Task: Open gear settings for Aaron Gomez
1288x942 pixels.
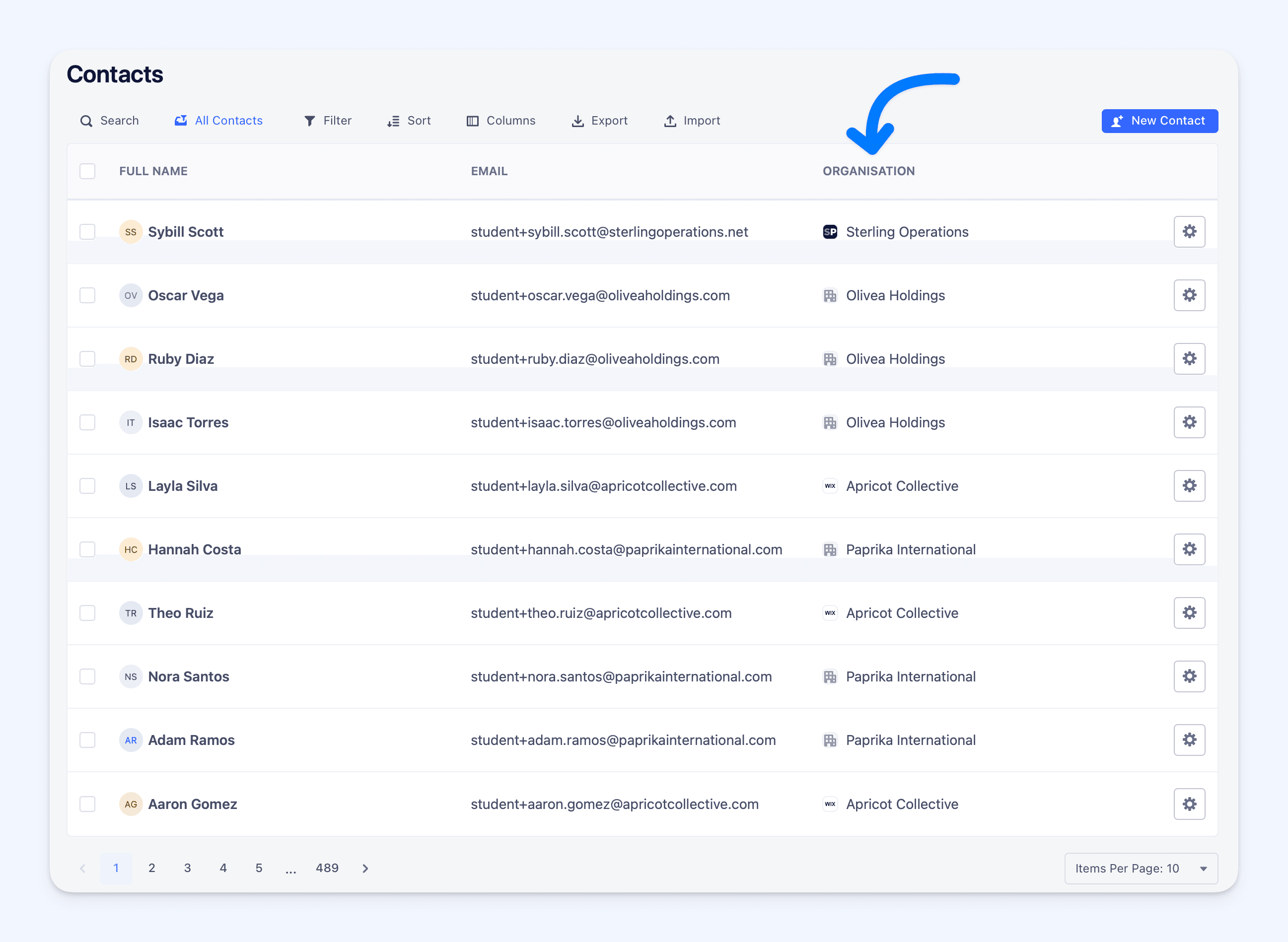Action: (1189, 804)
